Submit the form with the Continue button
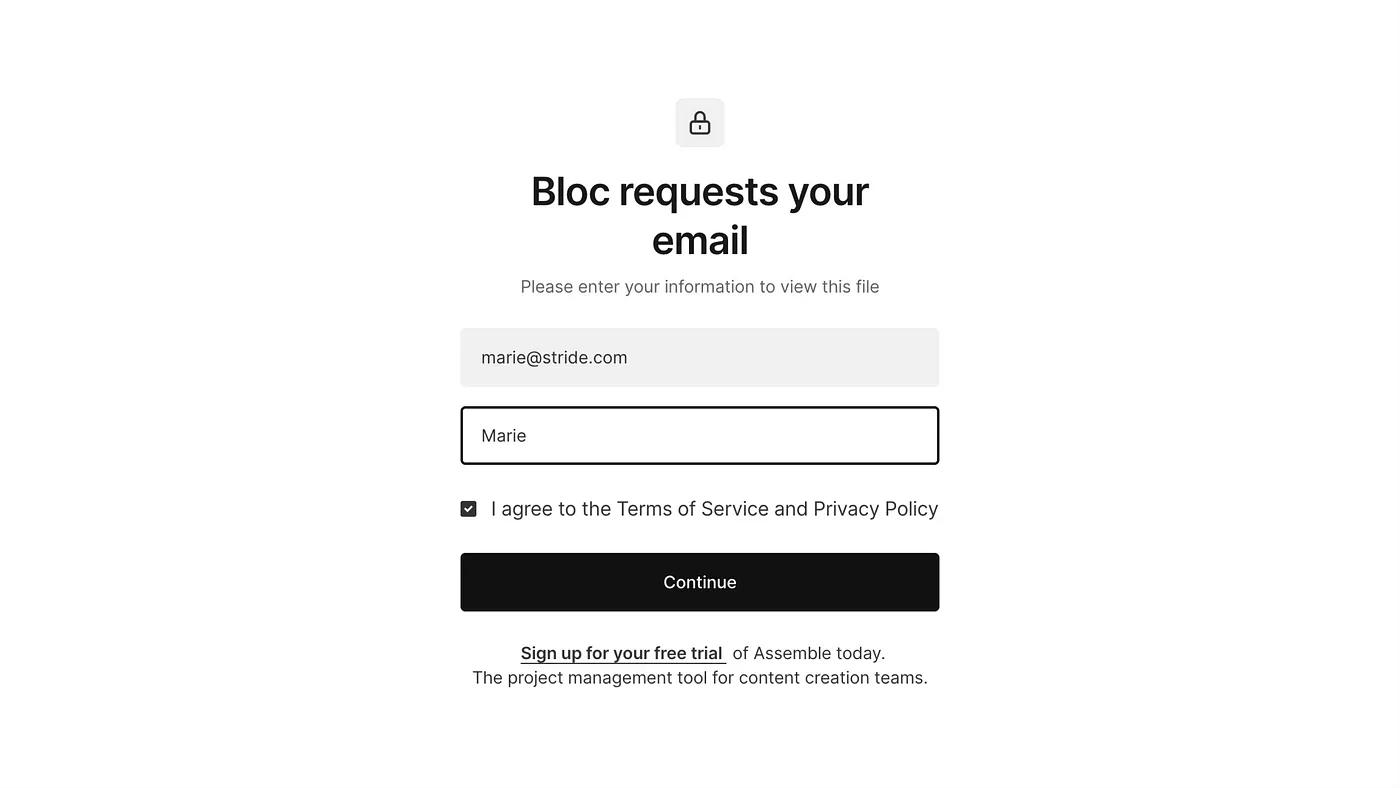Screen dimensions: 1400x788 pos(700,582)
